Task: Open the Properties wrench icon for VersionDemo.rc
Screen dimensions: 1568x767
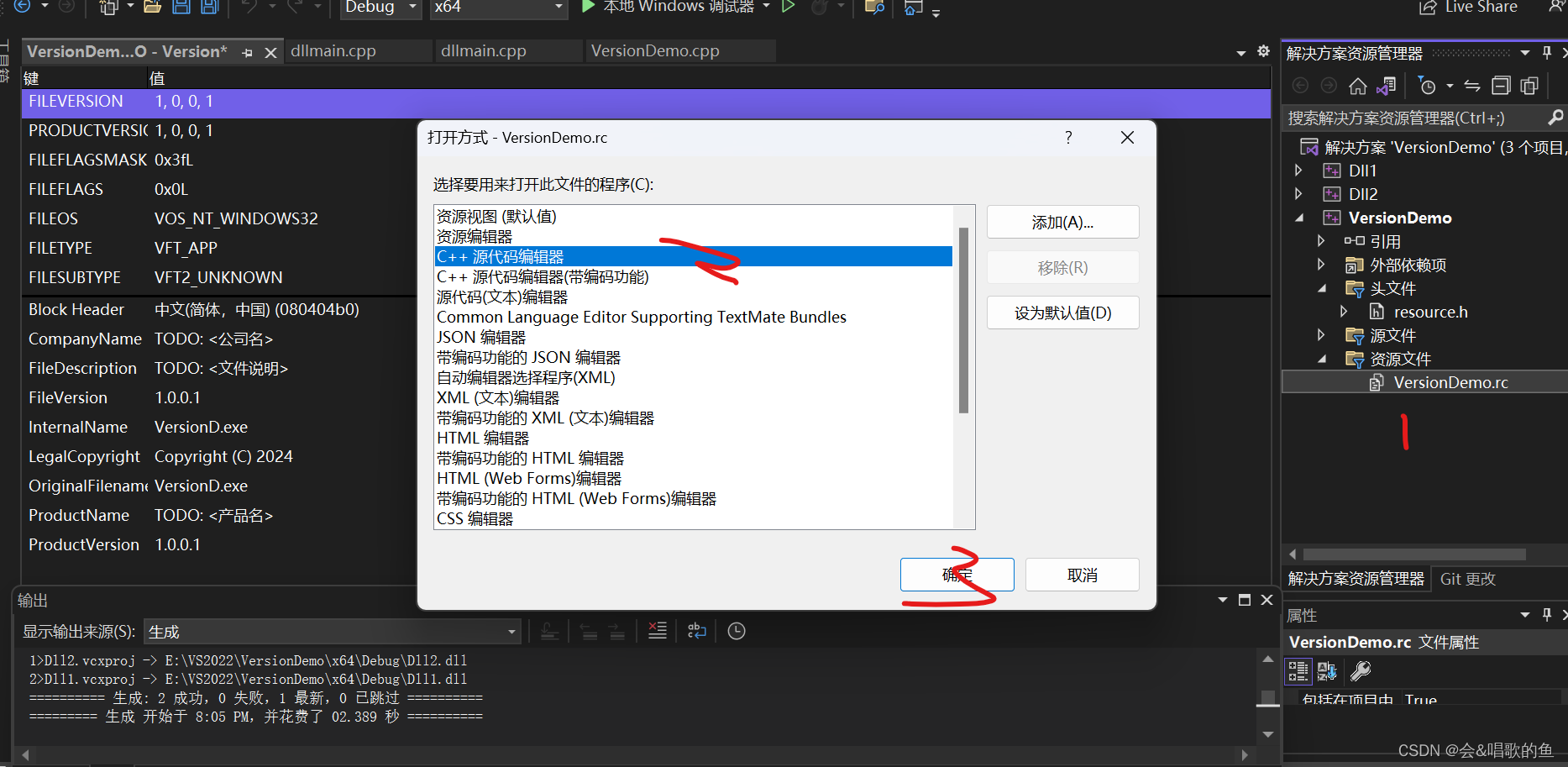Action: coord(1361,671)
